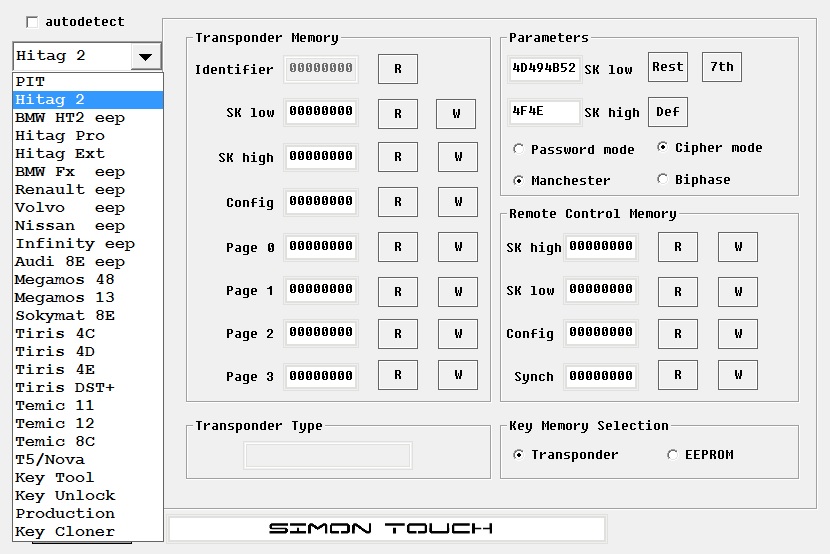Select BMW Fx eep option
This screenshot has height=554, width=830.
coord(88,172)
